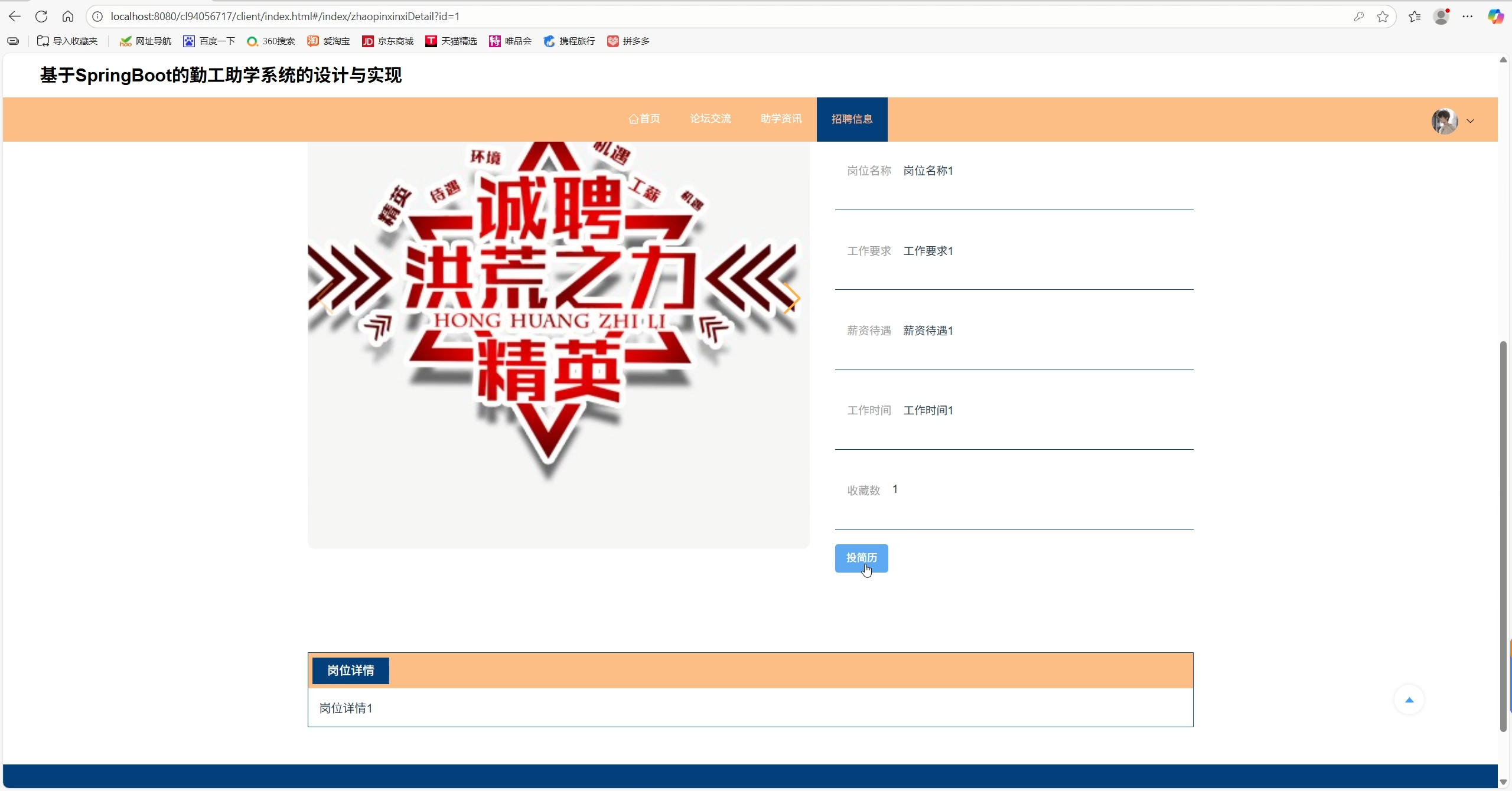Click the browser back arrow
1512x791 pixels.
click(15, 17)
